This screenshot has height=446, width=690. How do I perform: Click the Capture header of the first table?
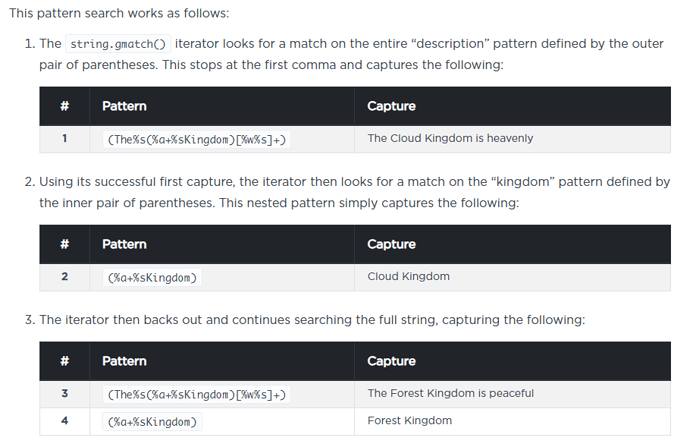tap(391, 106)
